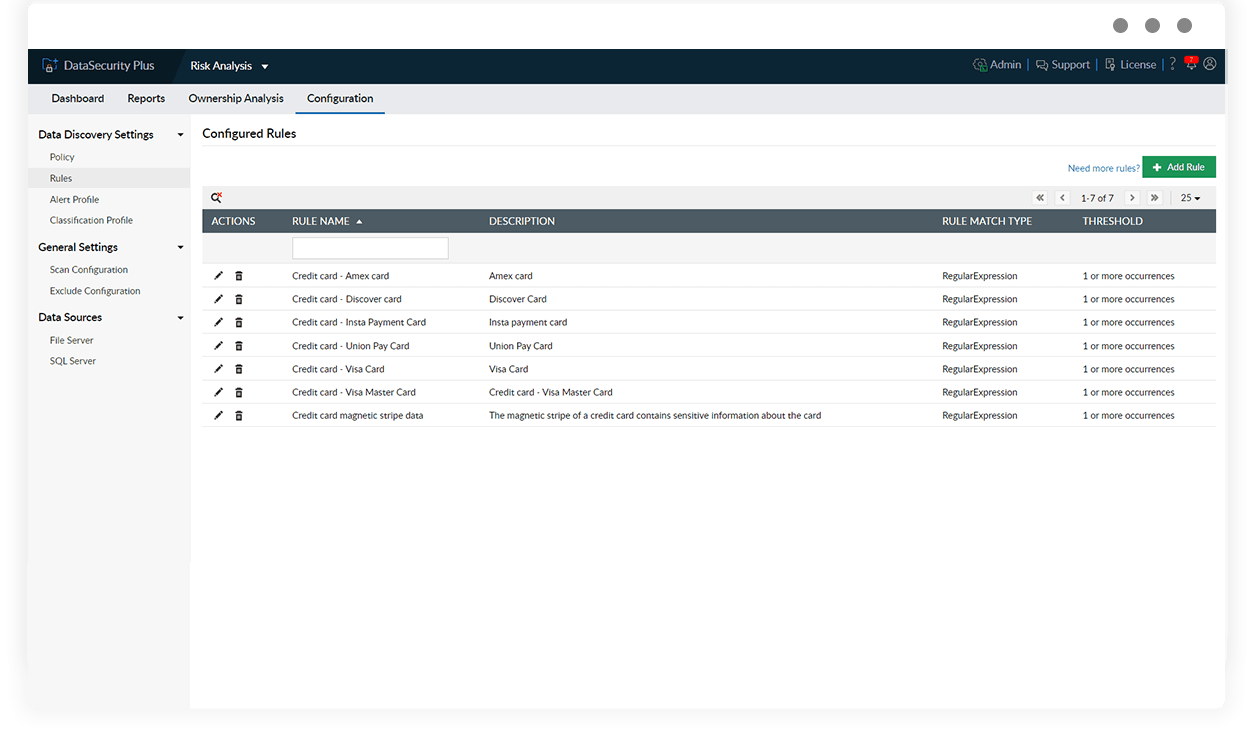1254x738 pixels.
Task: Click the help question mark icon
Action: click(x=1172, y=64)
